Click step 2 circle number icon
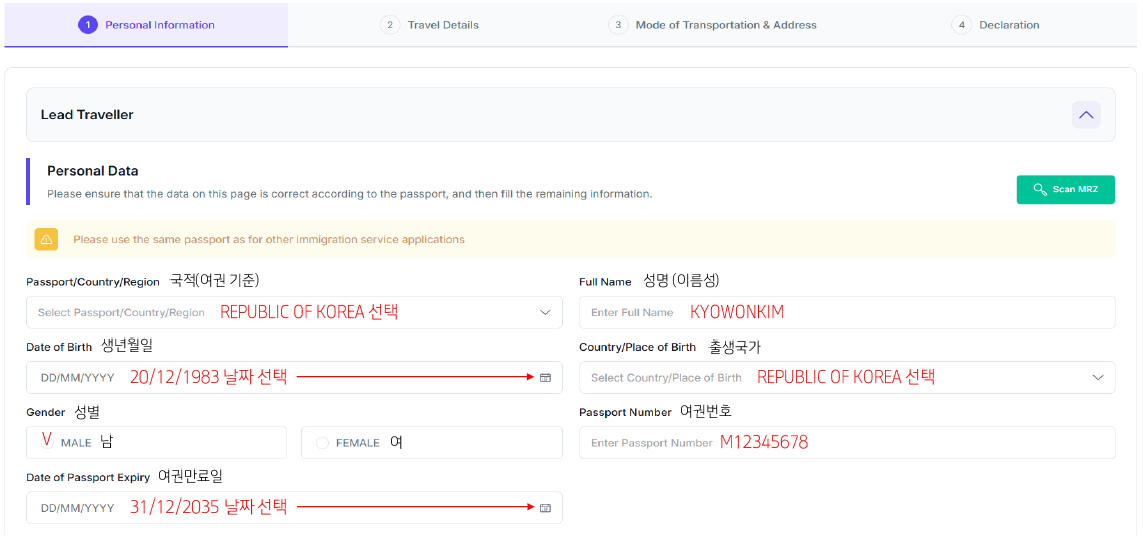The height and width of the screenshot is (537, 1143). [390, 25]
